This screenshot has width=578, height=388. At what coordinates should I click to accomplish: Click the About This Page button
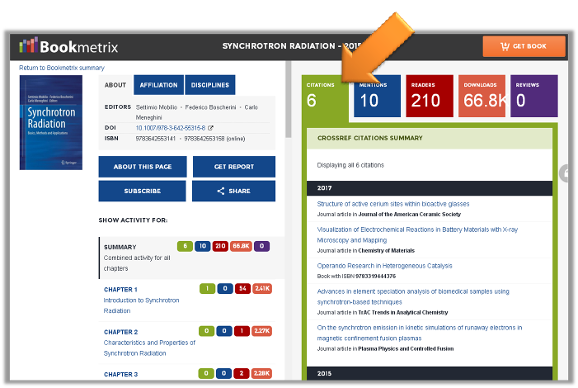143,167
